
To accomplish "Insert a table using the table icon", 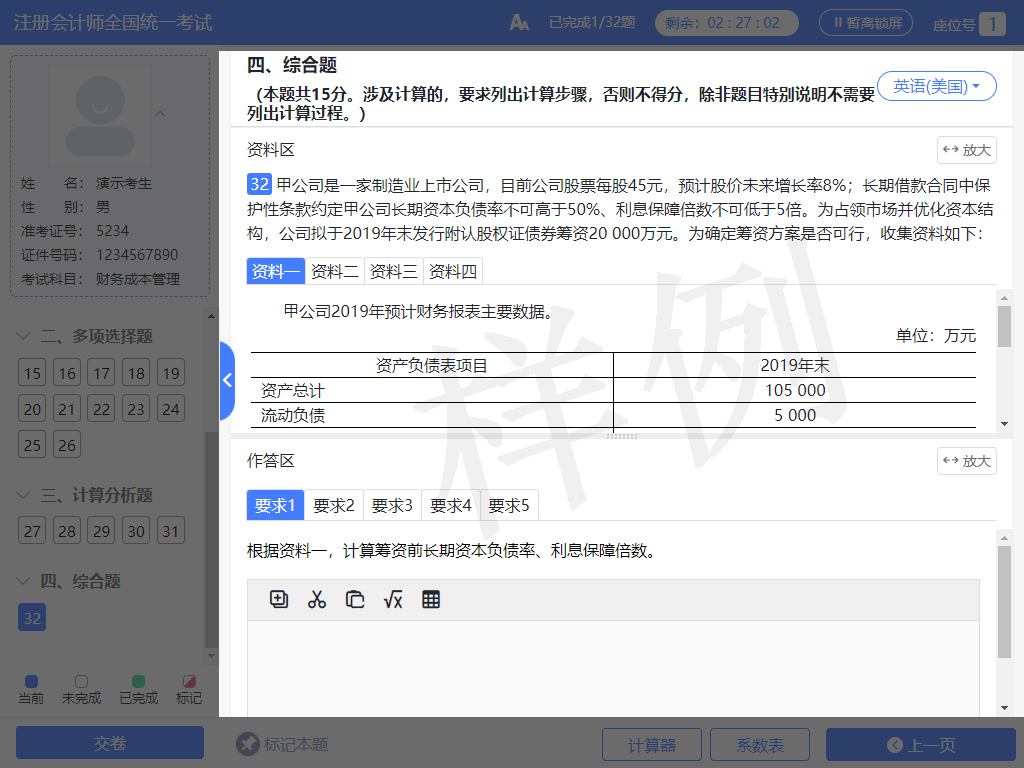I will pyautogui.click(x=430, y=600).
